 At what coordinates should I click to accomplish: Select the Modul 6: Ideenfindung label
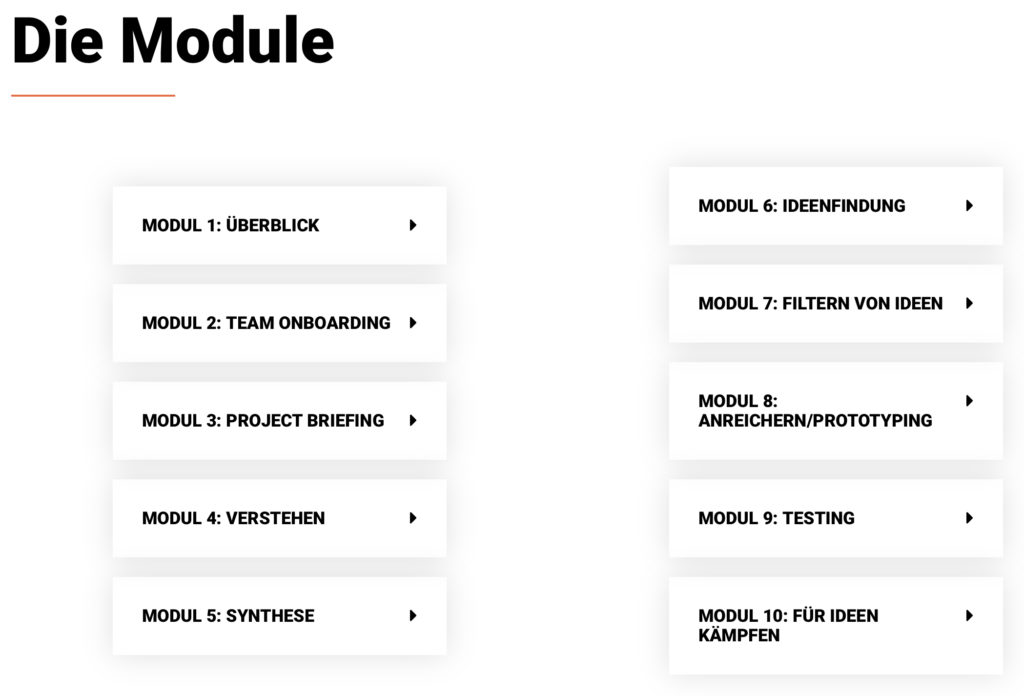pos(802,206)
